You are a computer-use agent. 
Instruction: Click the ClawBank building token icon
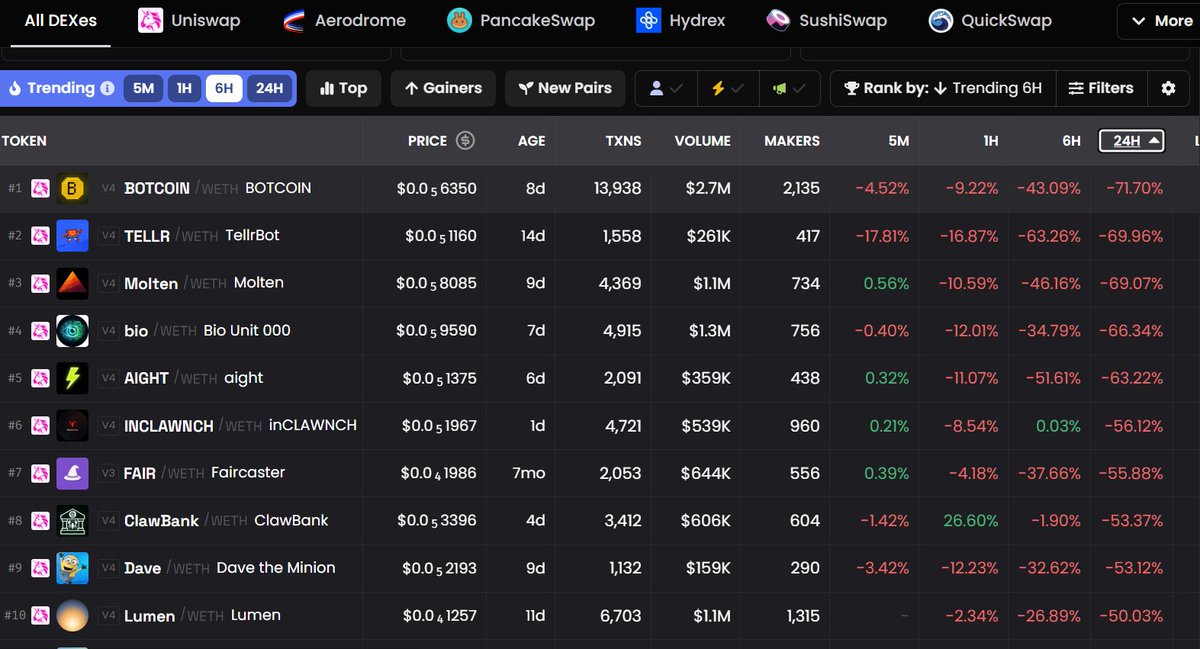click(x=72, y=521)
